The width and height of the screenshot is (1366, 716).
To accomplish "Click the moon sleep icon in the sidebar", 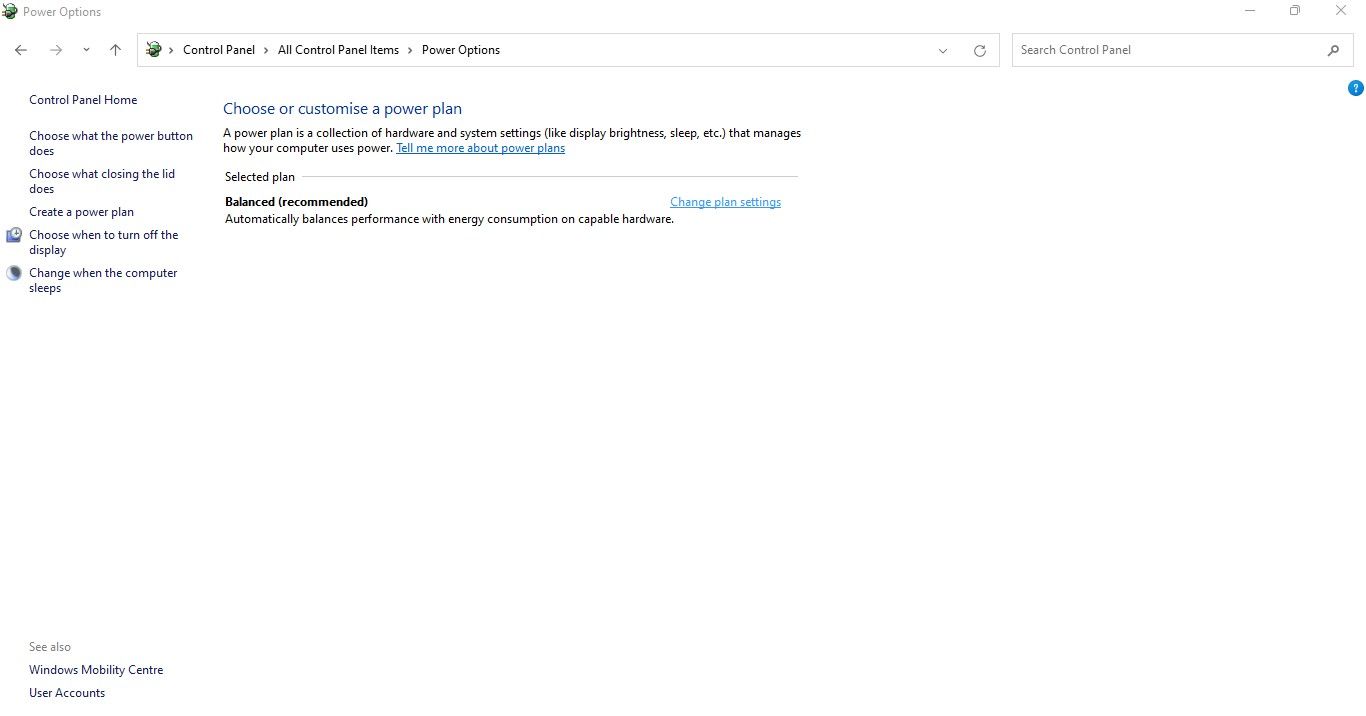I will (x=14, y=273).
